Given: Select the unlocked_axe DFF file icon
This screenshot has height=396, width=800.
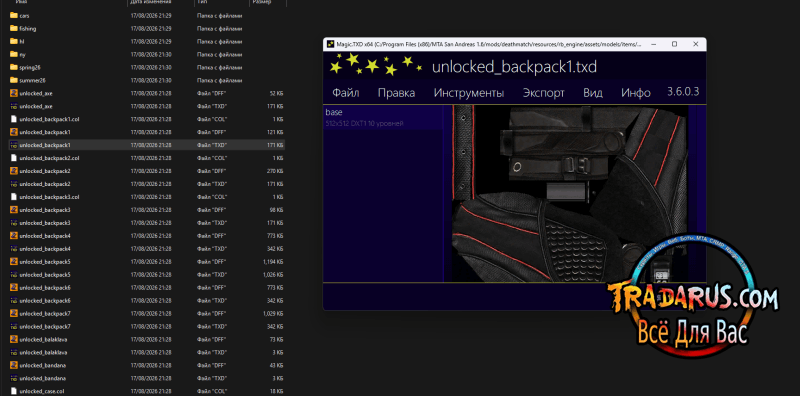Looking at the screenshot, I should click(x=14, y=93).
